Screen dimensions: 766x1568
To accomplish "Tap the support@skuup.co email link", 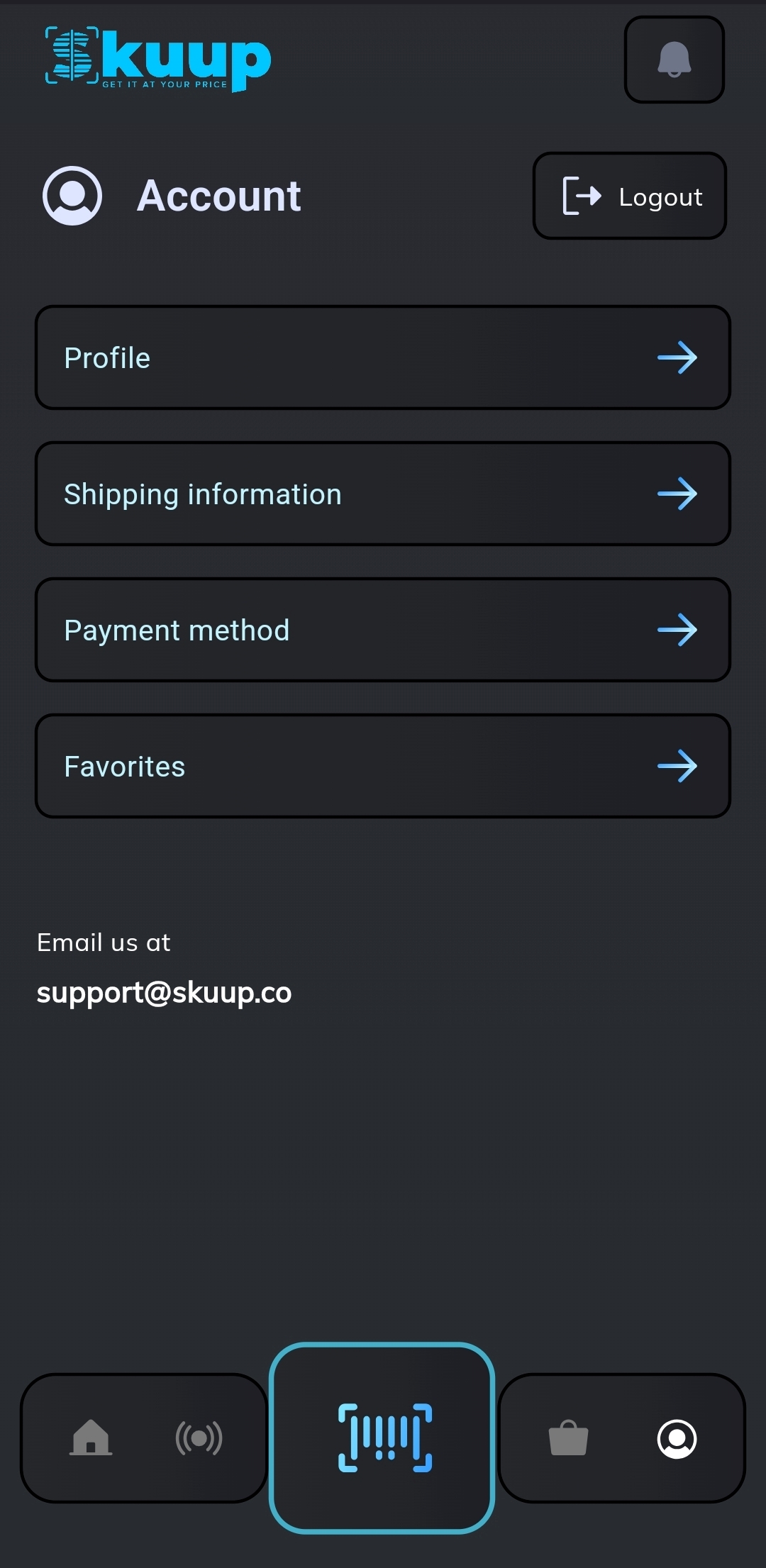I will coord(164,993).
